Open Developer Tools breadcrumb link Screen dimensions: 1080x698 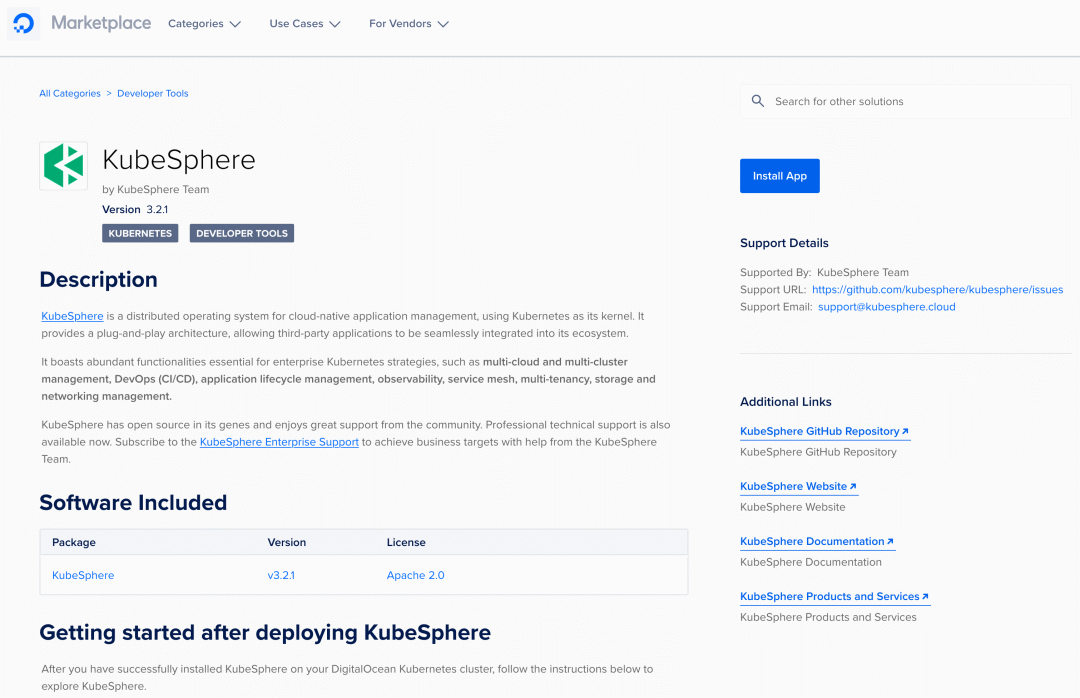[x=152, y=93]
